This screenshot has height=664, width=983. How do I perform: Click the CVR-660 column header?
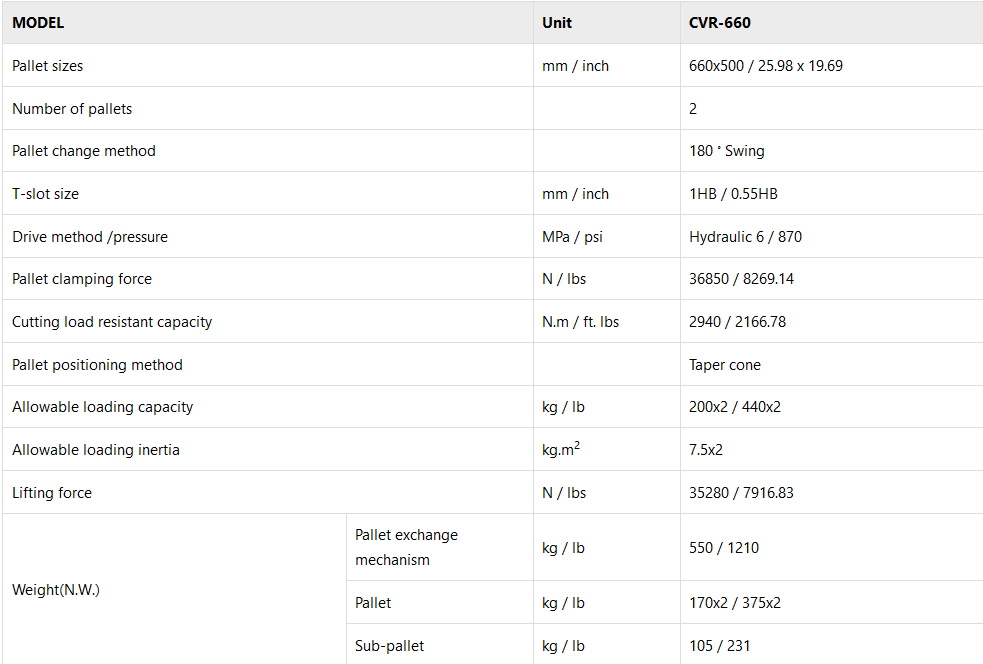tap(719, 23)
